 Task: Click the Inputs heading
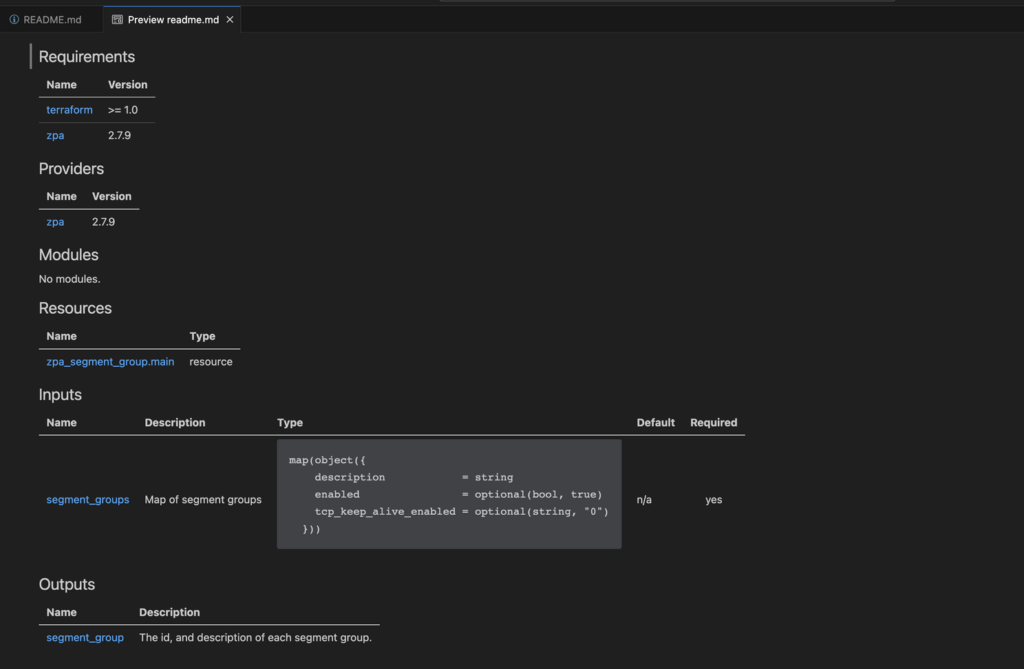60,395
